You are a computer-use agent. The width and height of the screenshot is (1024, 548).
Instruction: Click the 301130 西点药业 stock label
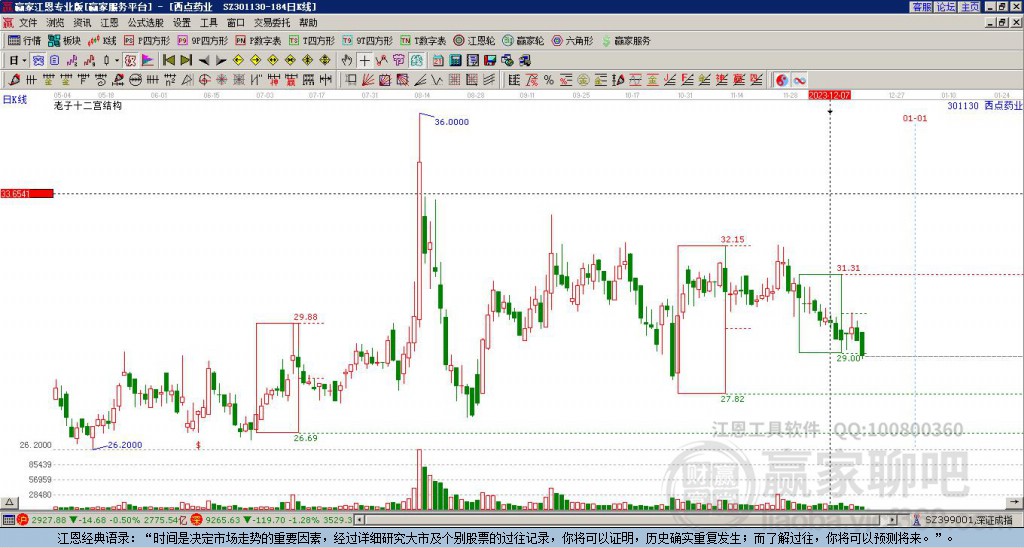pos(984,106)
